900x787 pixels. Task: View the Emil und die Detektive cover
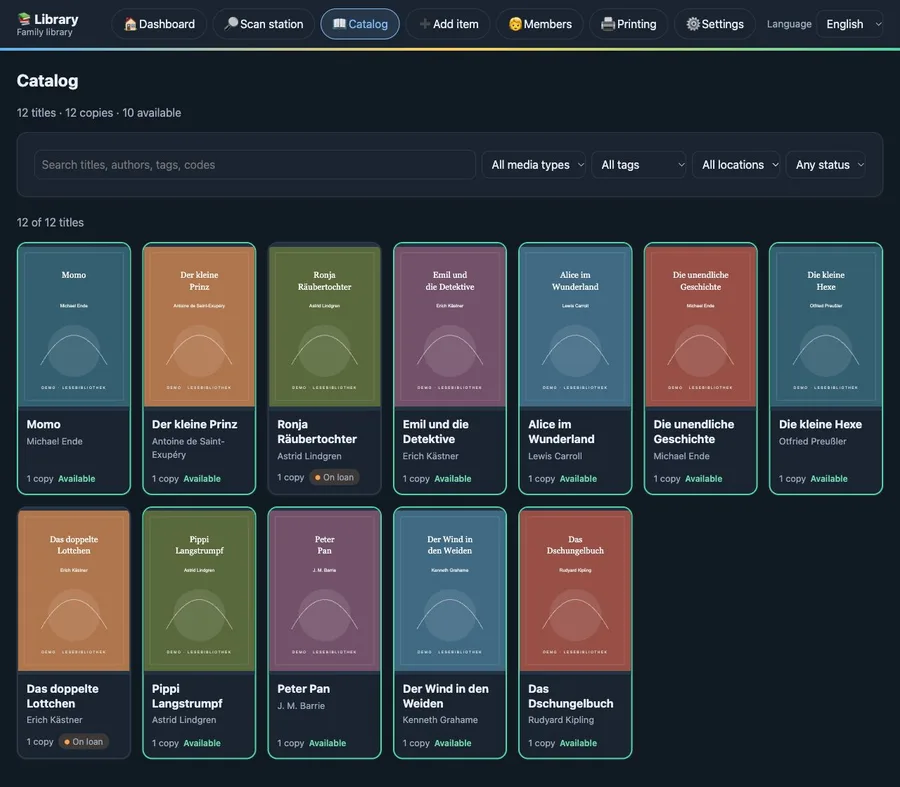[x=450, y=325]
